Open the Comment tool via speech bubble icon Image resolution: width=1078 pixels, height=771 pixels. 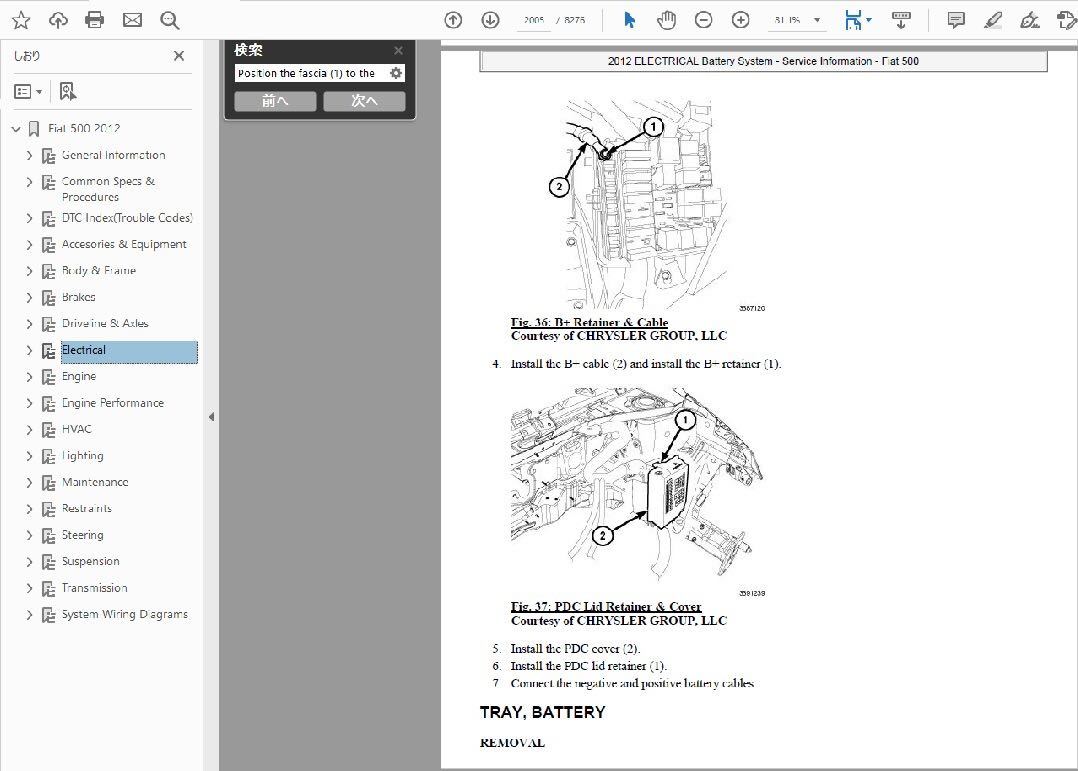955,19
